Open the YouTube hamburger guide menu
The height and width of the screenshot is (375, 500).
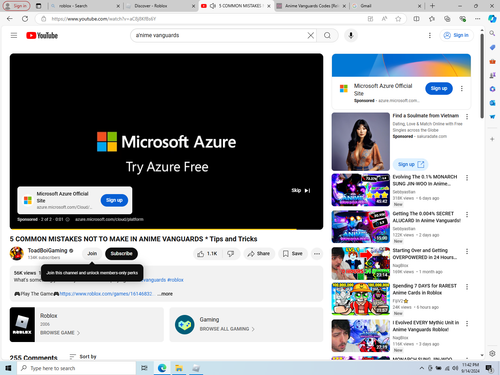pos(14,35)
